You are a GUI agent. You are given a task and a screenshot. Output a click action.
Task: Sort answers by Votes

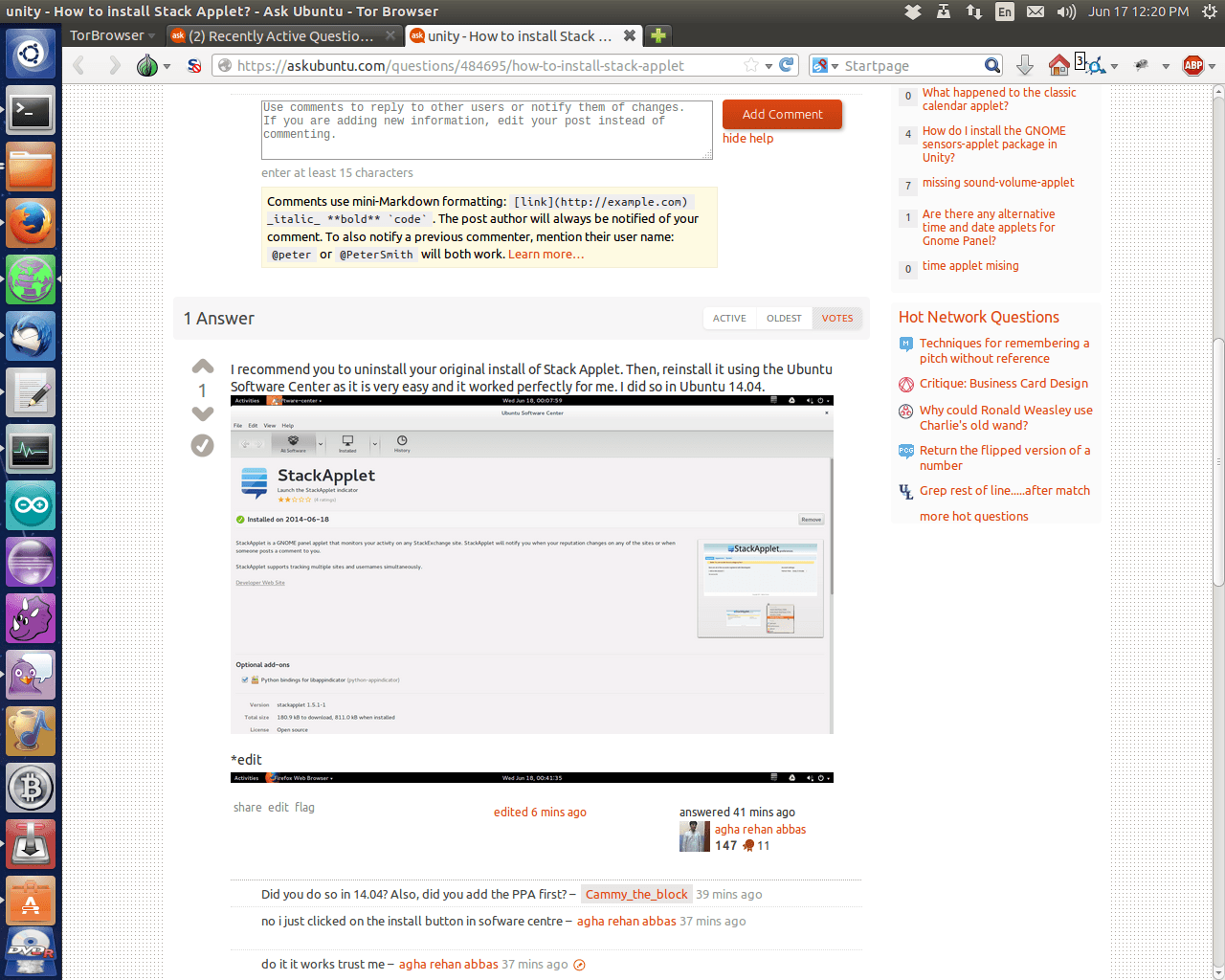coord(837,318)
